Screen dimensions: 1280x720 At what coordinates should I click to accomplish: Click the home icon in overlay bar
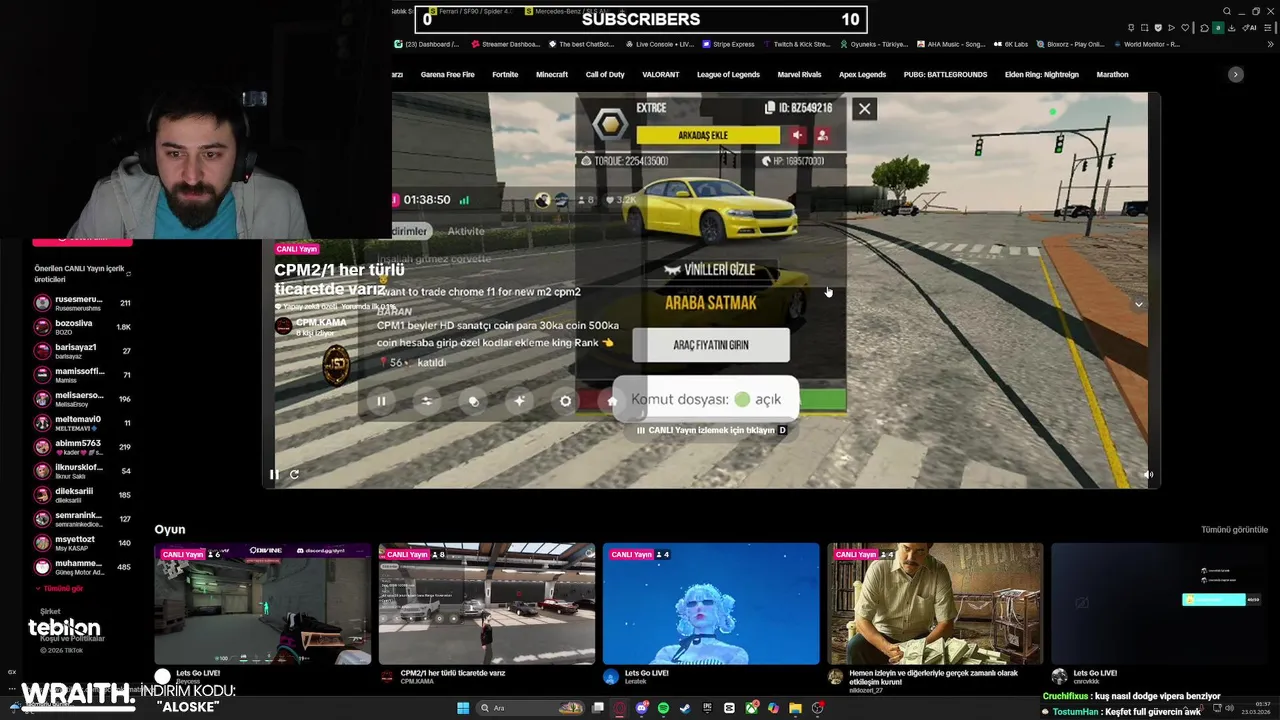[611, 401]
